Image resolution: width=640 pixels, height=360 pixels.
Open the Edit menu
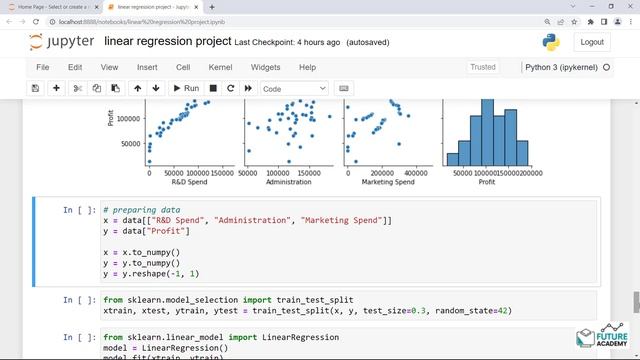coord(75,67)
